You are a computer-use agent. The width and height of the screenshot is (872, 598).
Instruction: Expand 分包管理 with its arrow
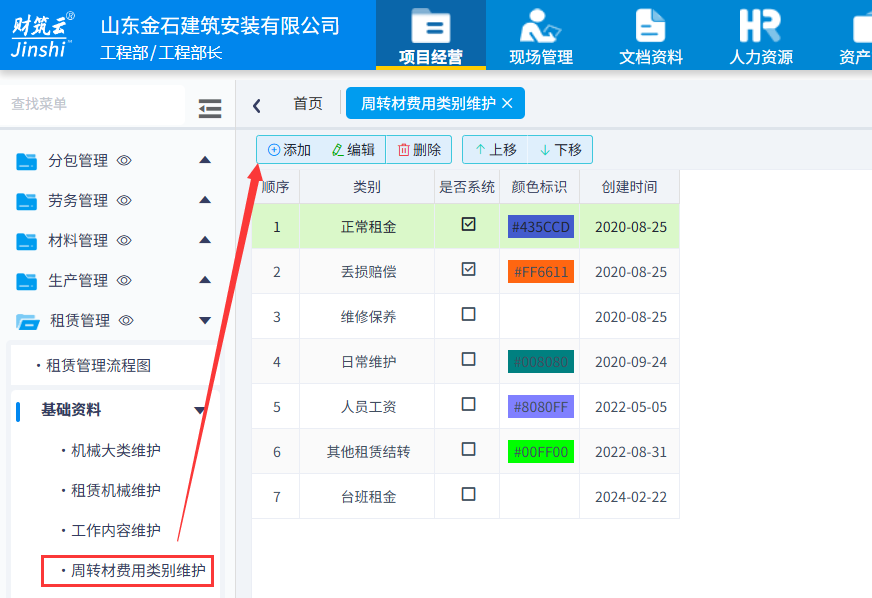205,160
